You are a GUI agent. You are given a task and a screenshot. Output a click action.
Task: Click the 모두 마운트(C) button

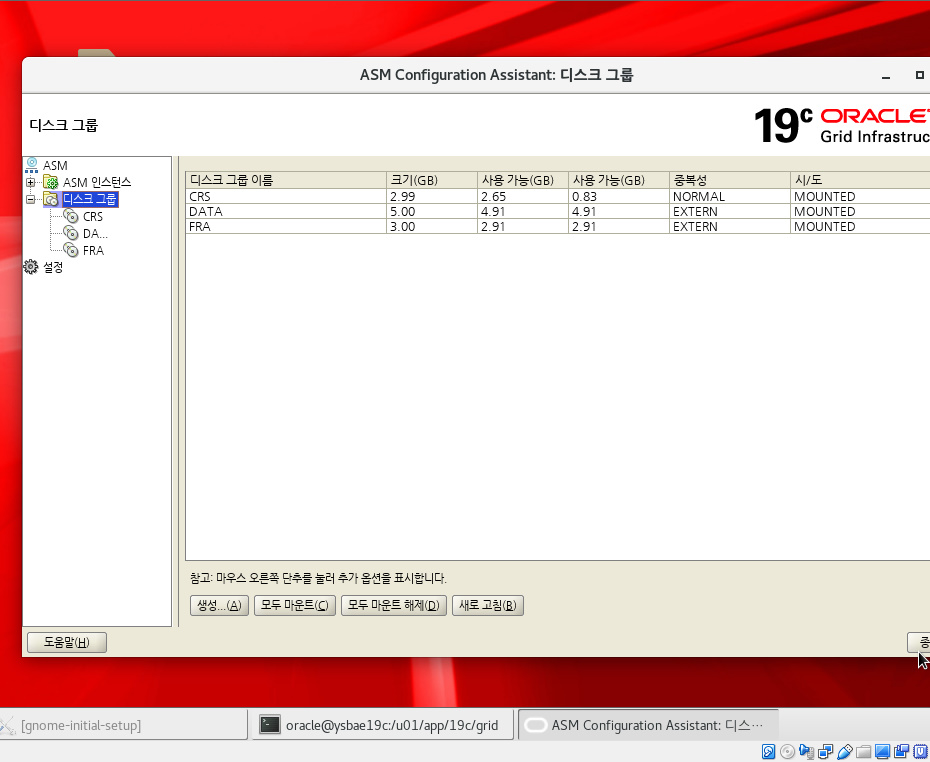pos(295,605)
